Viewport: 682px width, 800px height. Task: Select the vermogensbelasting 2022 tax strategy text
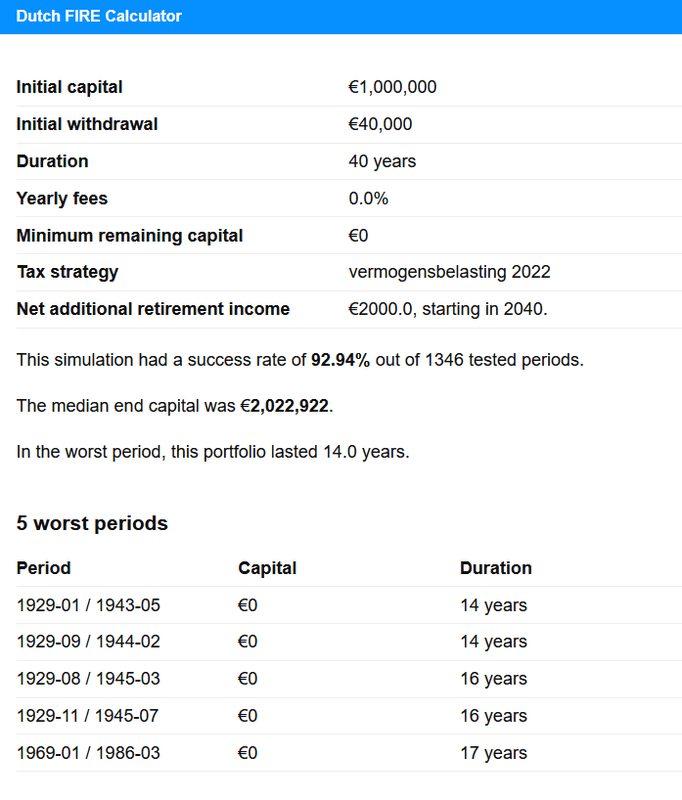coord(449,272)
